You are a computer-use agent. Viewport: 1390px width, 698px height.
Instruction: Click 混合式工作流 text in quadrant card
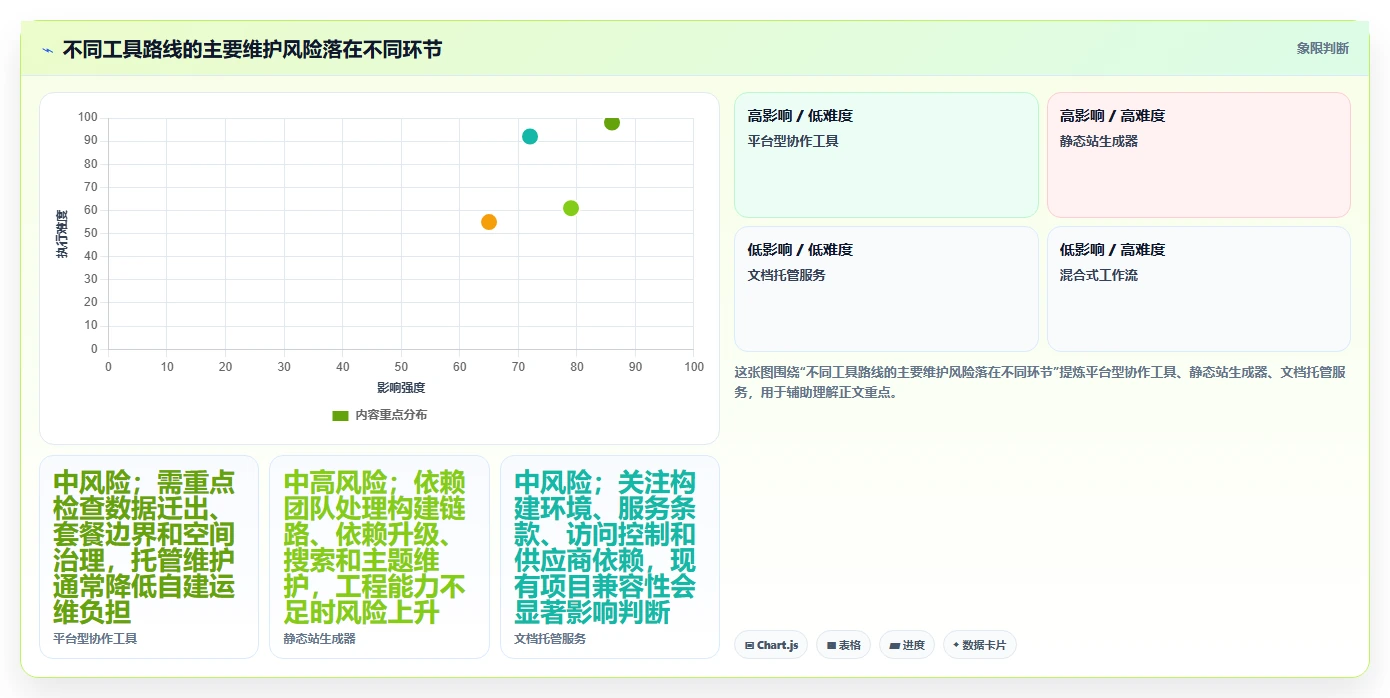pos(1099,275)
